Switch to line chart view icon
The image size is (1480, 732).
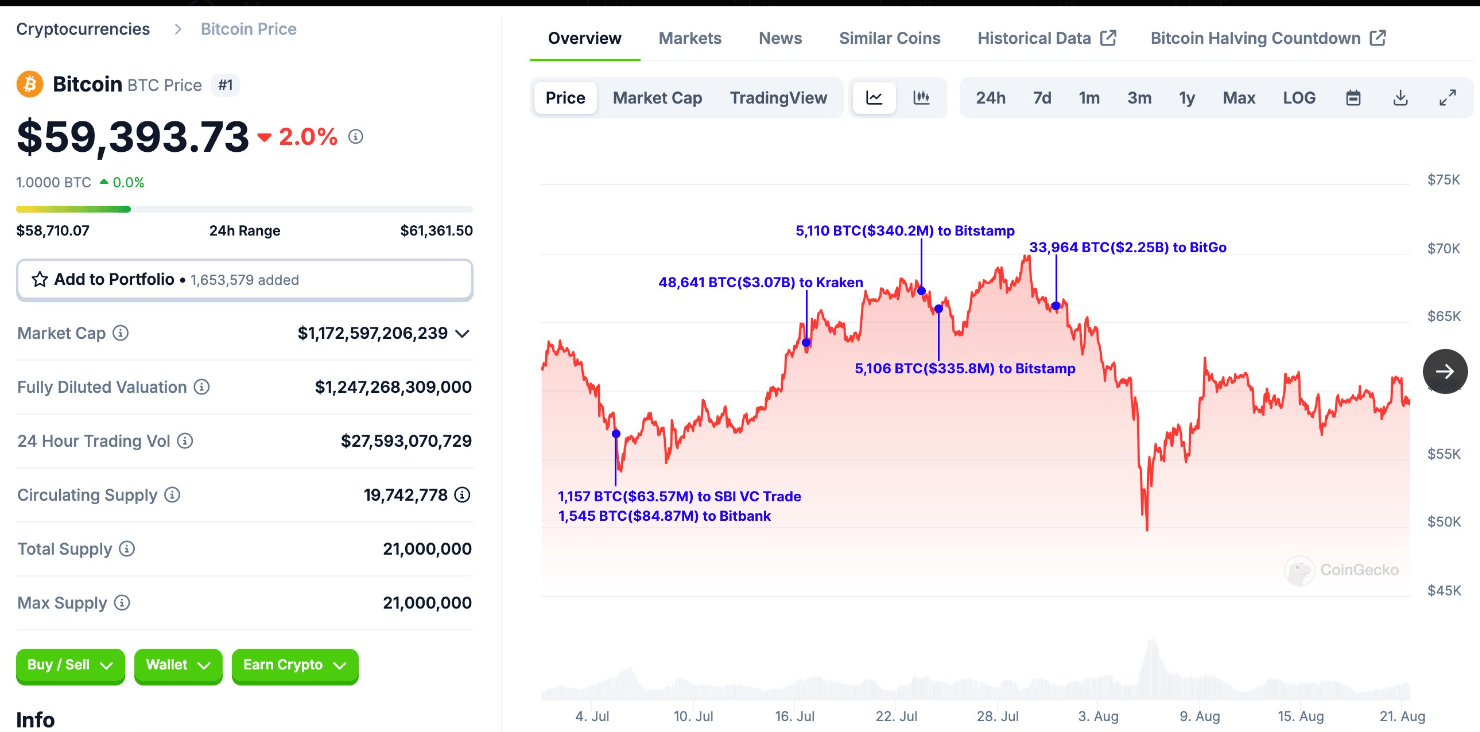[874, 98]
